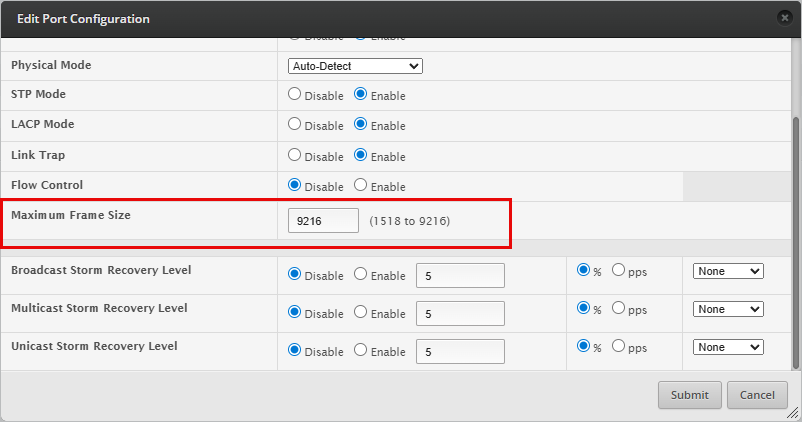This screenshot has height=422, width=802.
Task: Select Enable for LACP Mode
Action: pos(361,124)
